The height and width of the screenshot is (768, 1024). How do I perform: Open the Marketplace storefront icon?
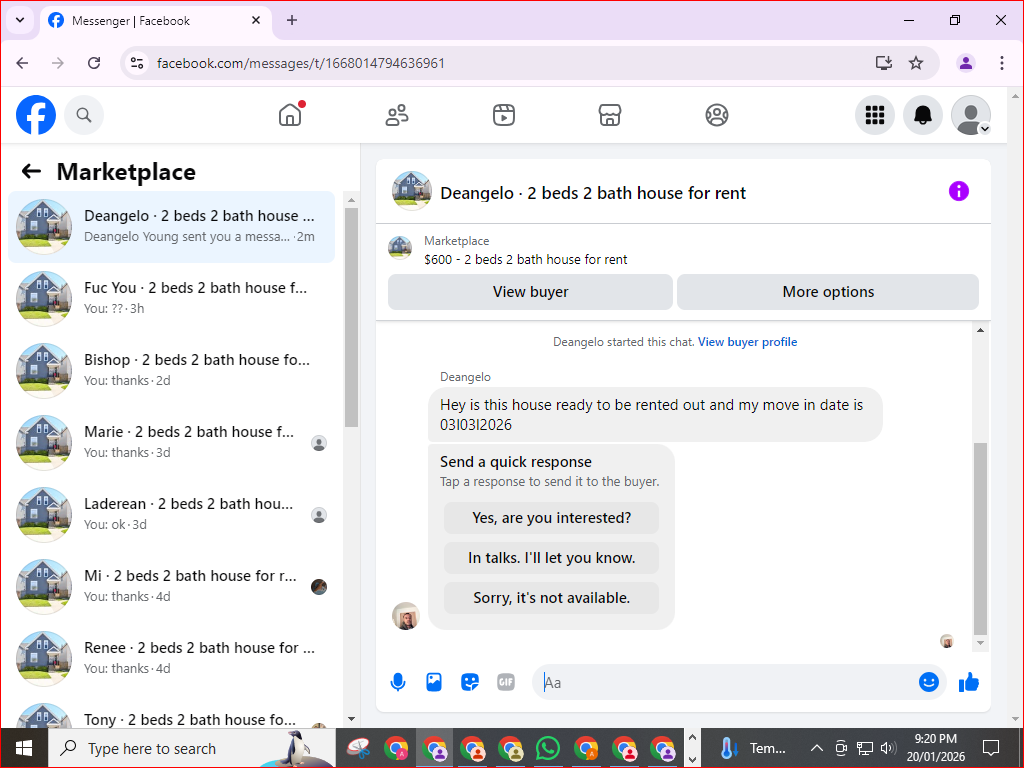coord(610,115)
